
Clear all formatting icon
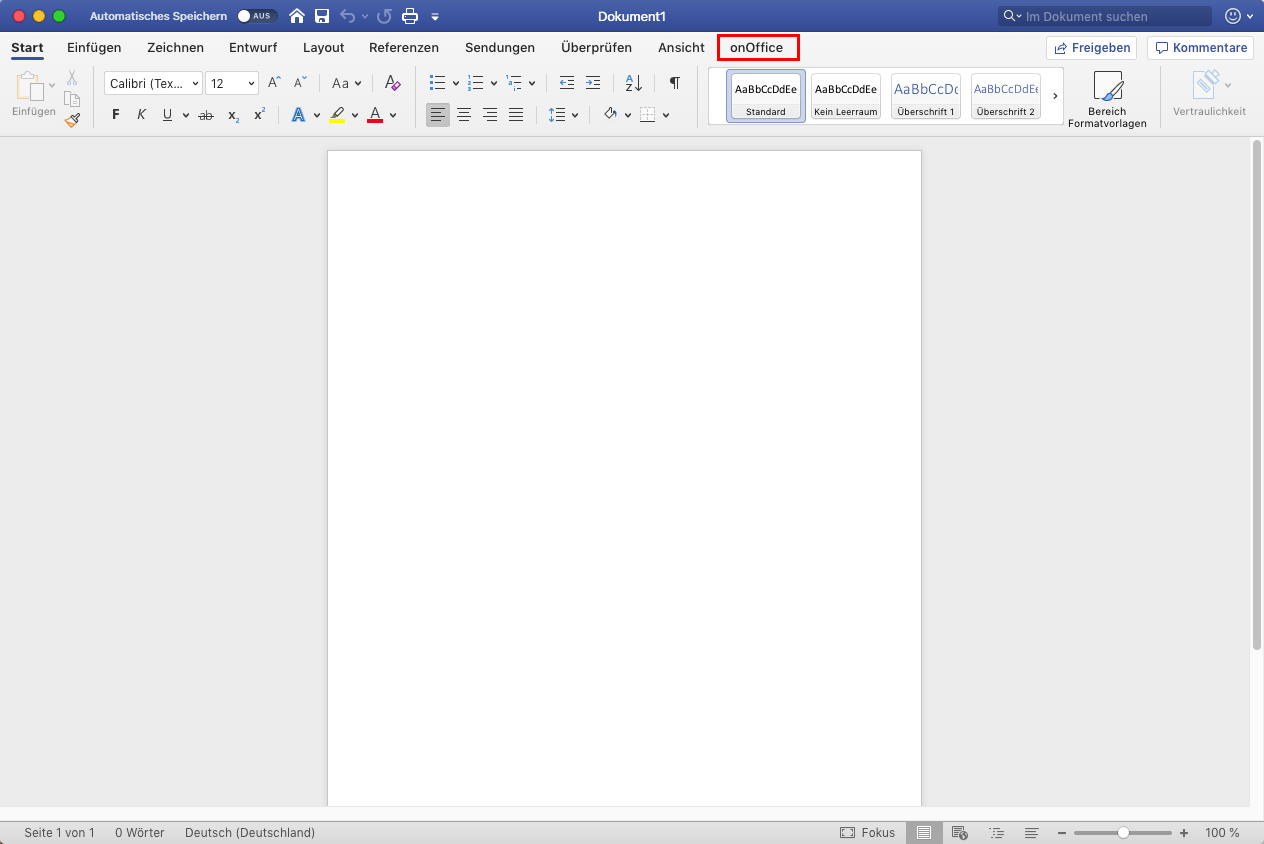[393, 83]
